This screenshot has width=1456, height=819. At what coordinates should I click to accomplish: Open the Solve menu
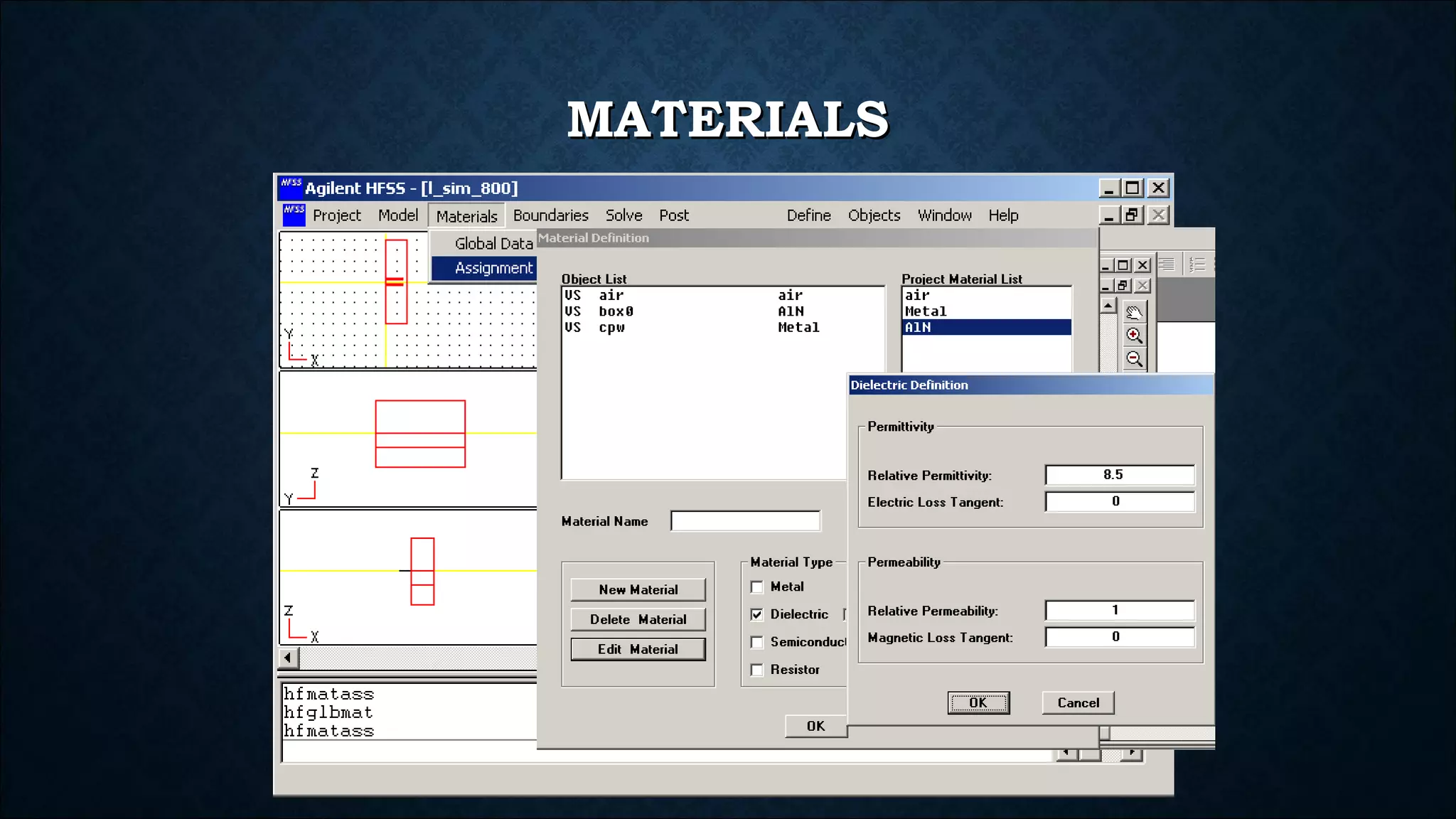point(623,215)
